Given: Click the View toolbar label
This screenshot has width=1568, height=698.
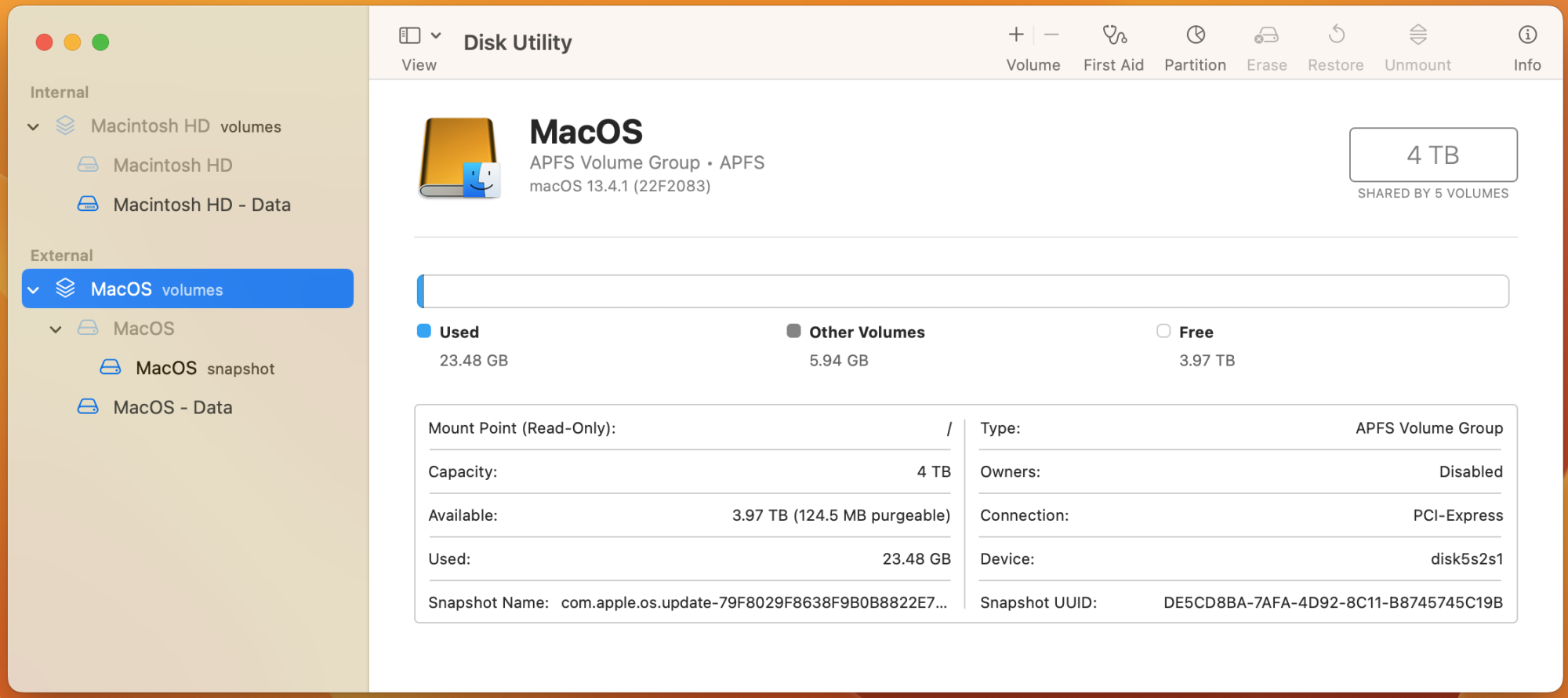Looking at the screenshot, I should click(419, 65).
